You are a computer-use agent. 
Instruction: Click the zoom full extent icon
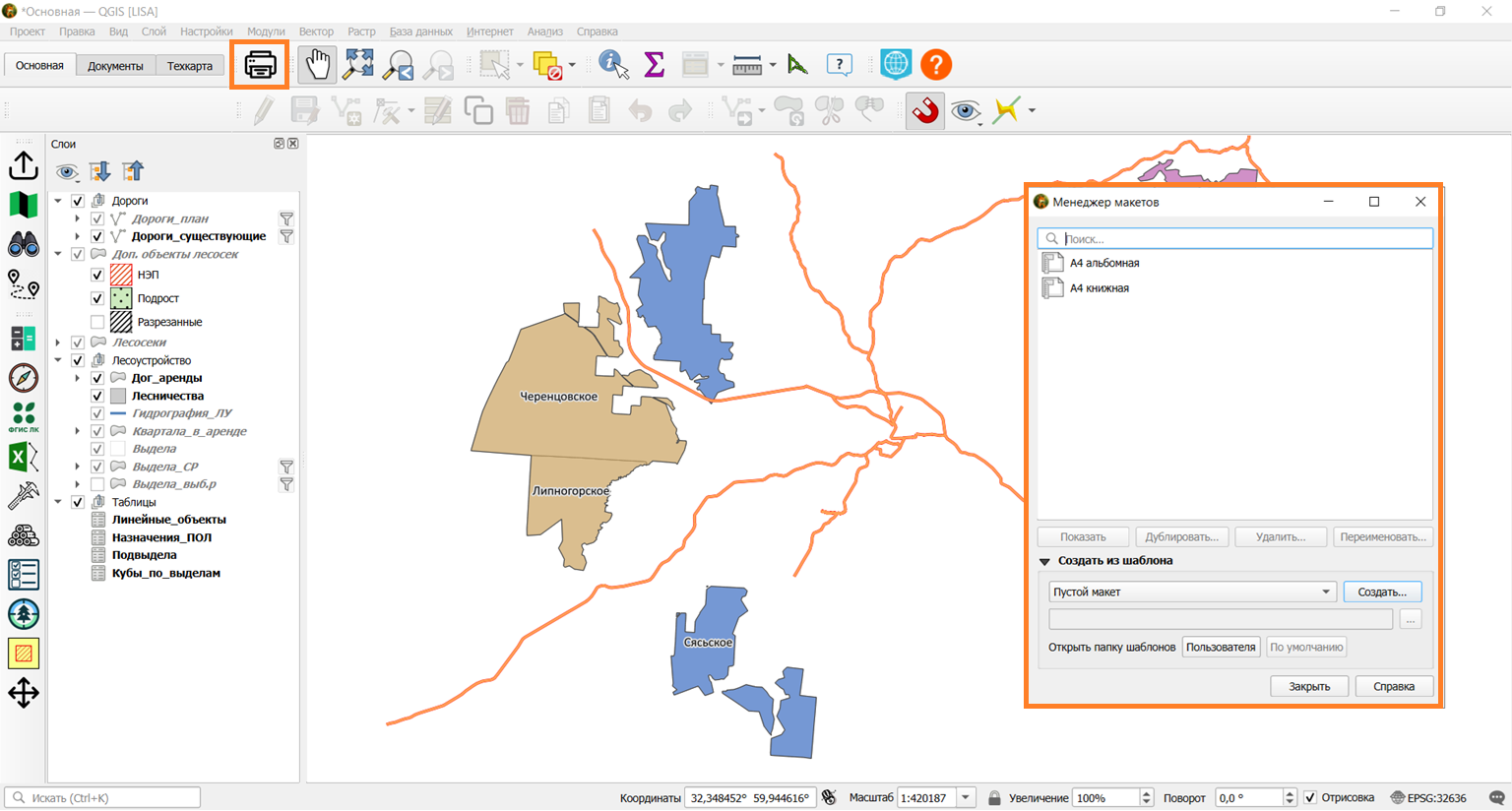pos(358,65)
